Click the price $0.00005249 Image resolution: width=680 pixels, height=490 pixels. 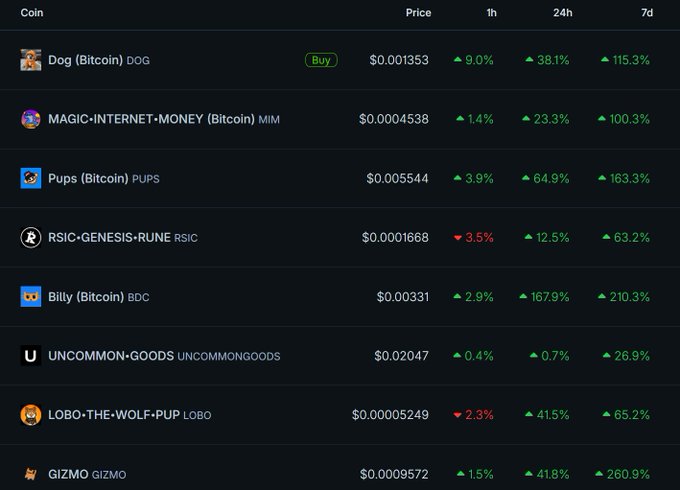390,415
